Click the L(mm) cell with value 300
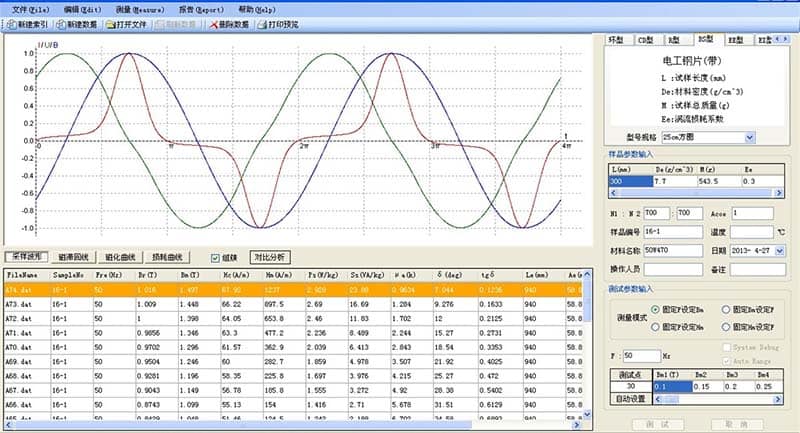Image resolution: width=800 pixels, height=433 pixels. [x=631, y=181]
